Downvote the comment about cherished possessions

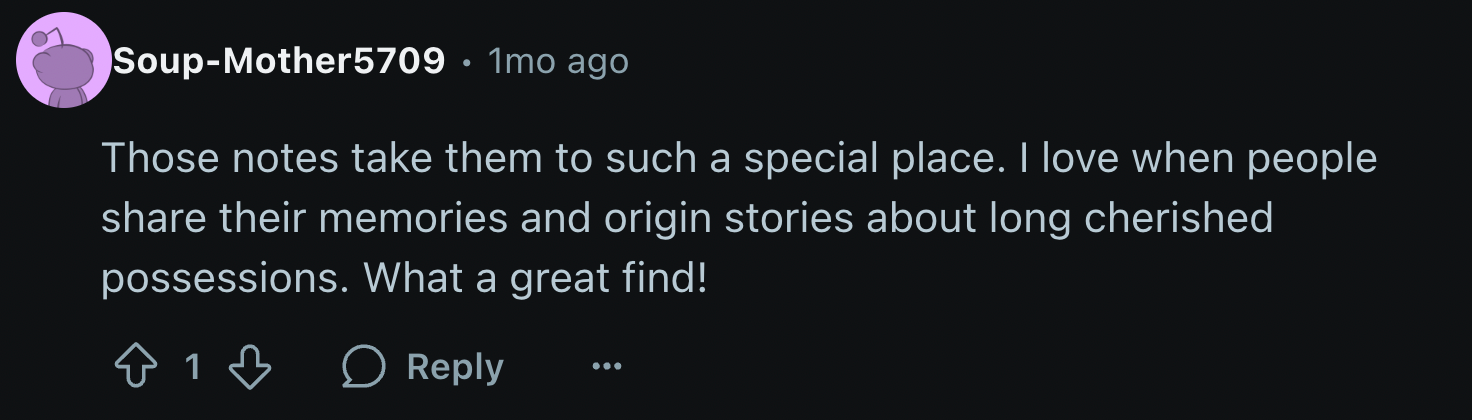click(x=250, y=368)
